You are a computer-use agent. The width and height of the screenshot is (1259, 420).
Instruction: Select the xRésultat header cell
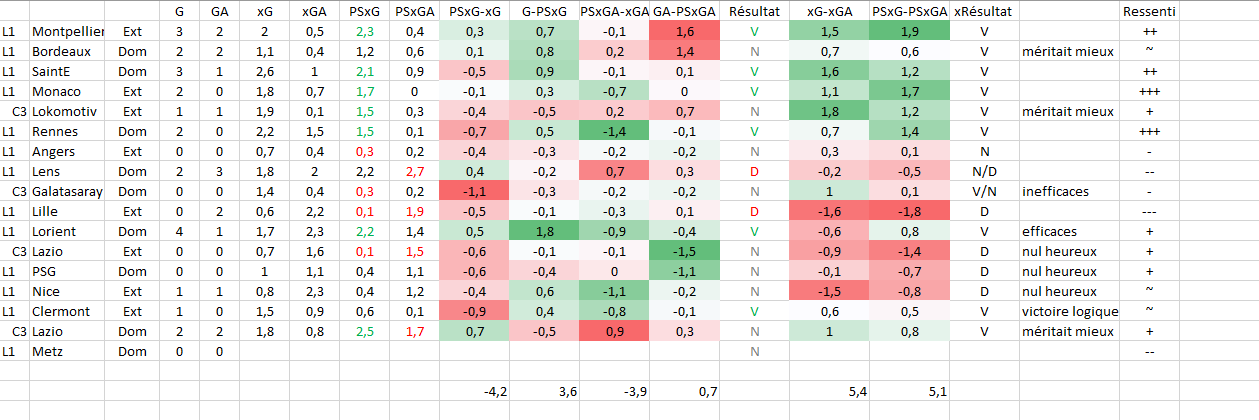[x=983, y=12]
